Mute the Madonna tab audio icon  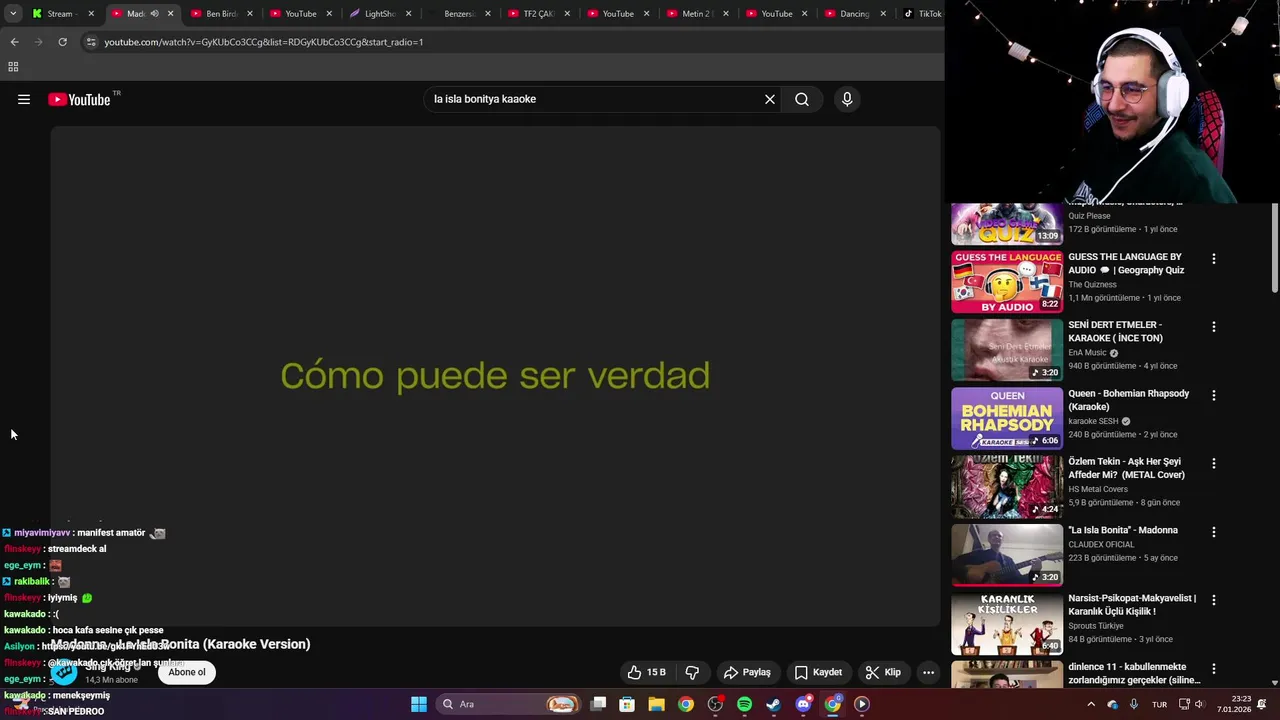(154, 14)
